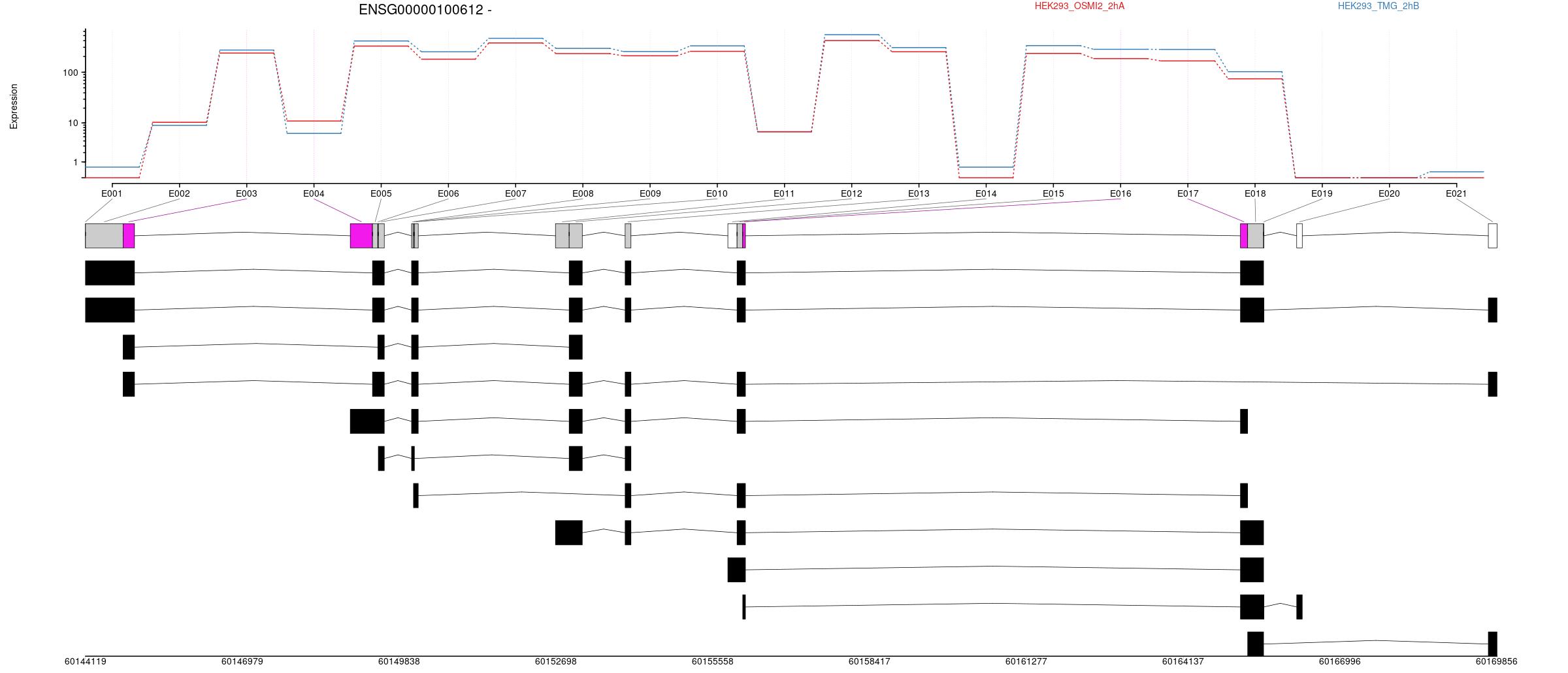Click exon label E003

coord(246,193)
